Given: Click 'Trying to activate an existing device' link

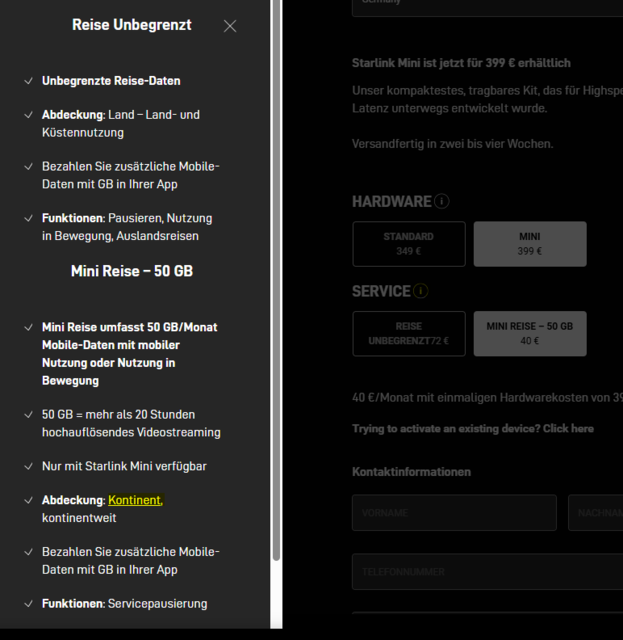Looking at the screenshot, I should pyautogui.click(x=472, y=428).
